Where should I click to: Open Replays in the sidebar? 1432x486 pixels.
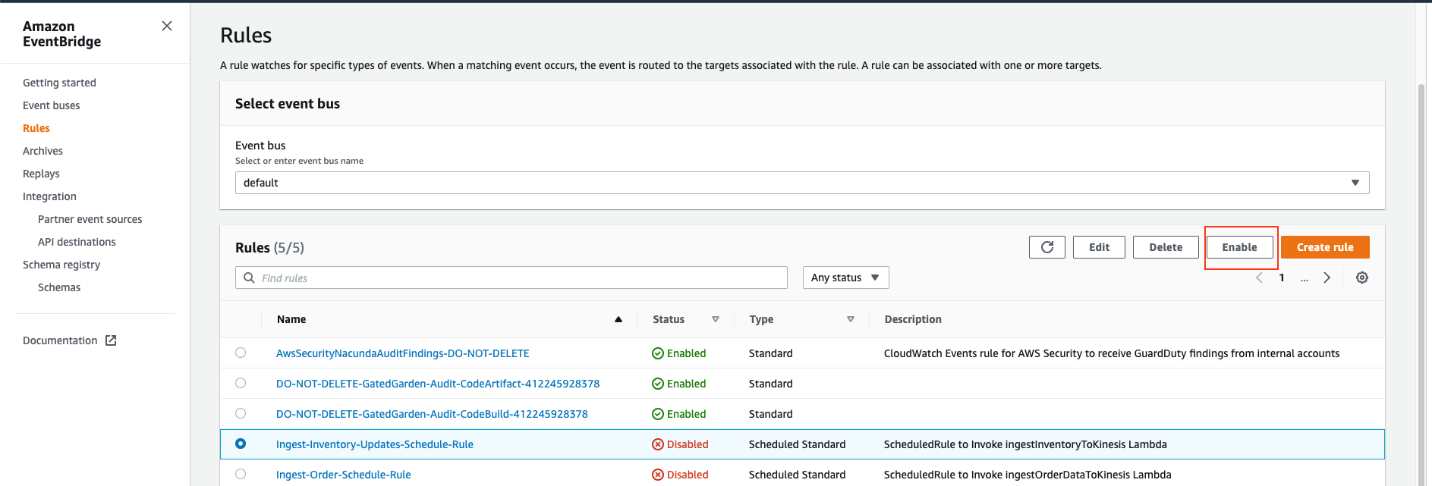(x=42, y=174)
